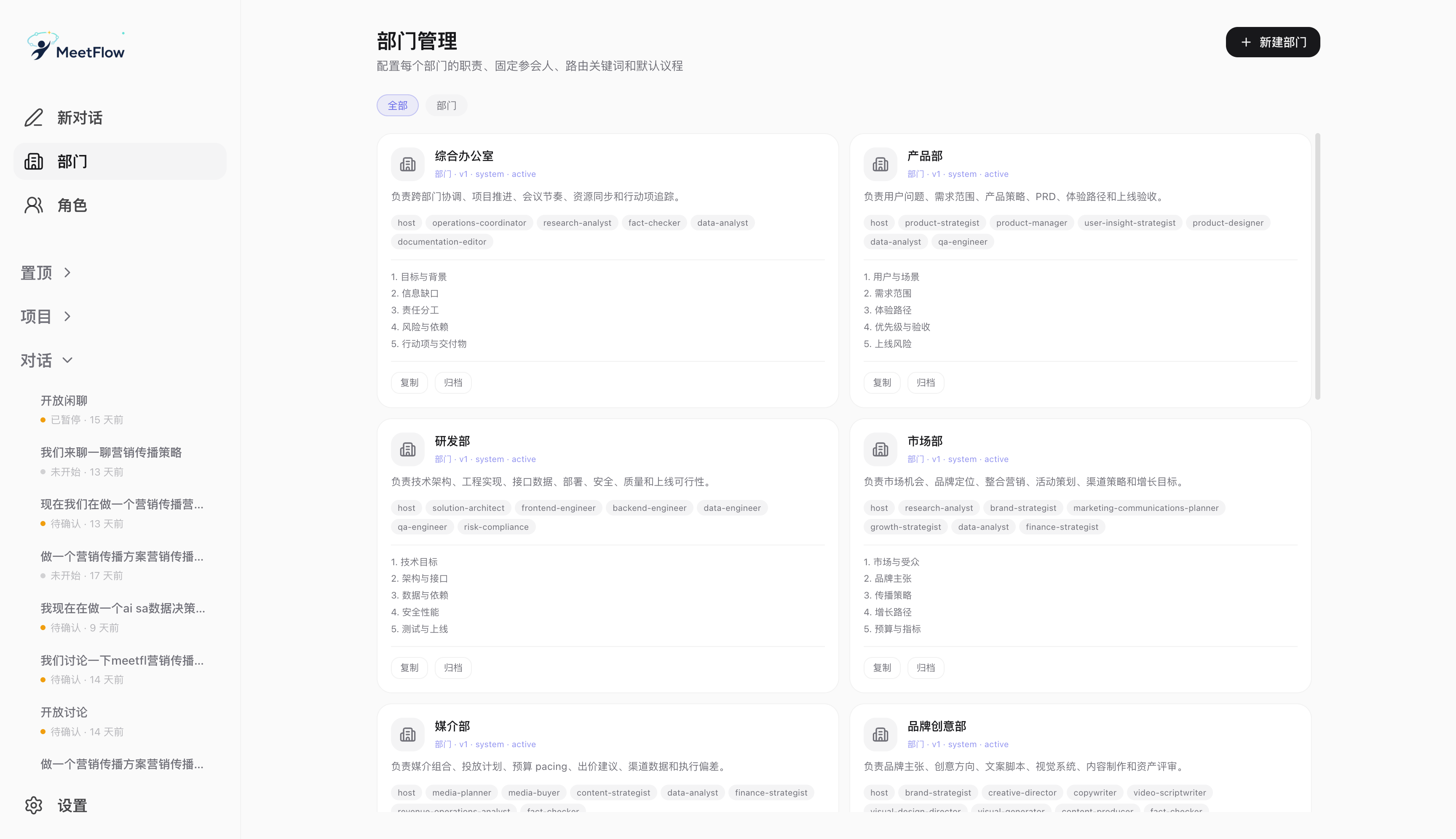This screenshot has height=839, width=1456.
Task: Click the plus icon in 新建部门 button
Action: point(1246,42)
